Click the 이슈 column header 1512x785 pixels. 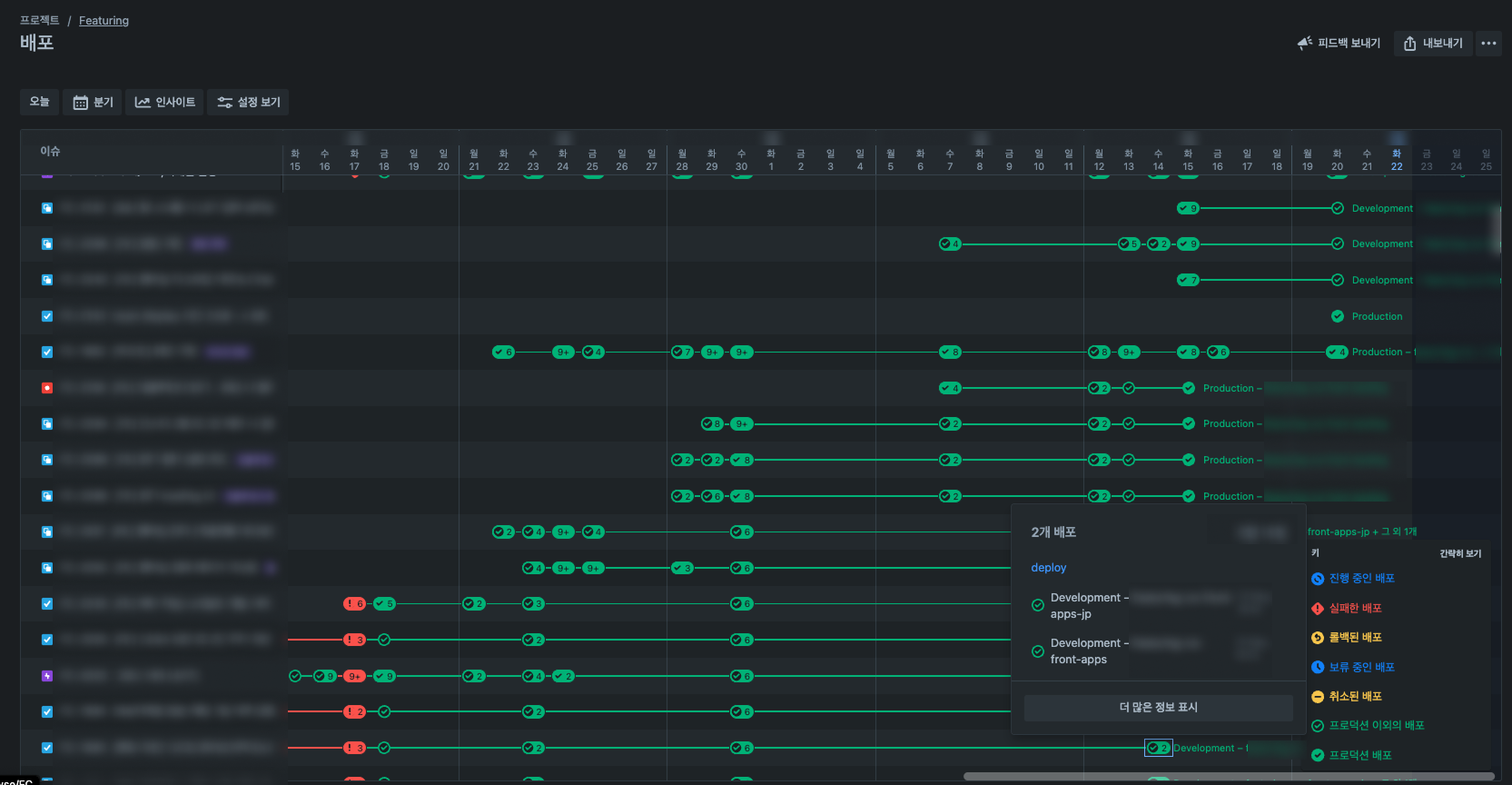pos(50,151)
